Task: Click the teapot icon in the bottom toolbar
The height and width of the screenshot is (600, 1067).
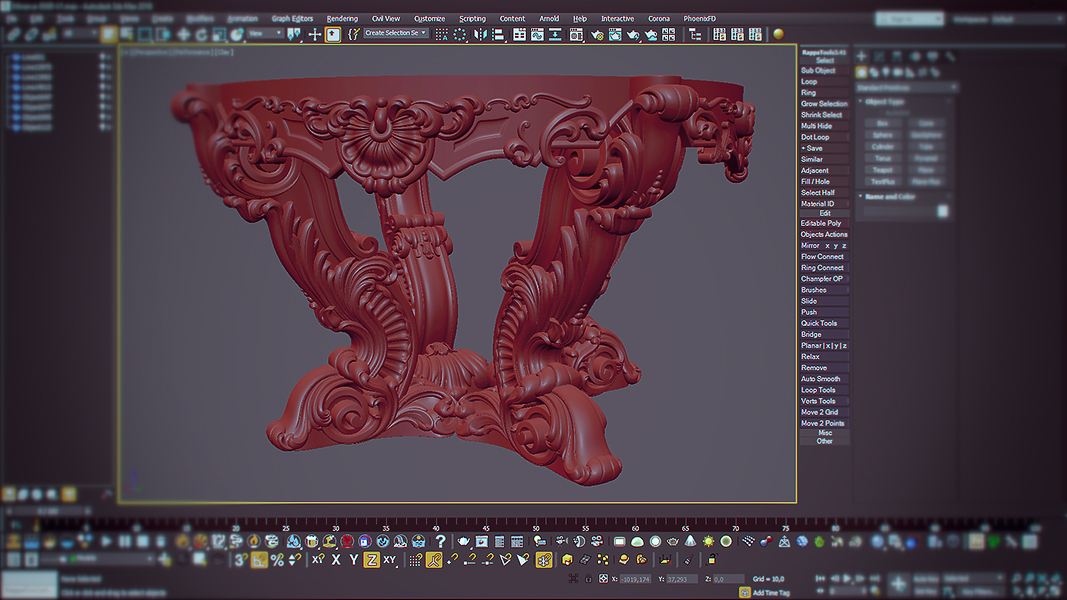Action: click(463, 541)
